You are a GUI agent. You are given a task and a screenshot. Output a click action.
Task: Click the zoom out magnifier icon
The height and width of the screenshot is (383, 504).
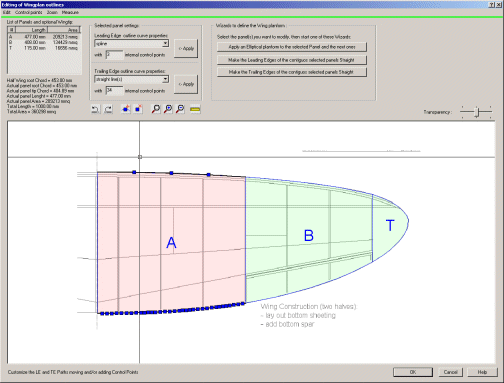click(180, 109)
